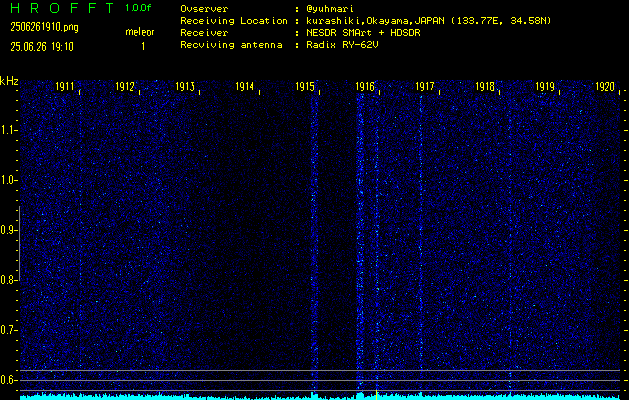This screenshot has height=400, width=629.
Task: Click the 1915 time marker
Action: tap(305, 86)
